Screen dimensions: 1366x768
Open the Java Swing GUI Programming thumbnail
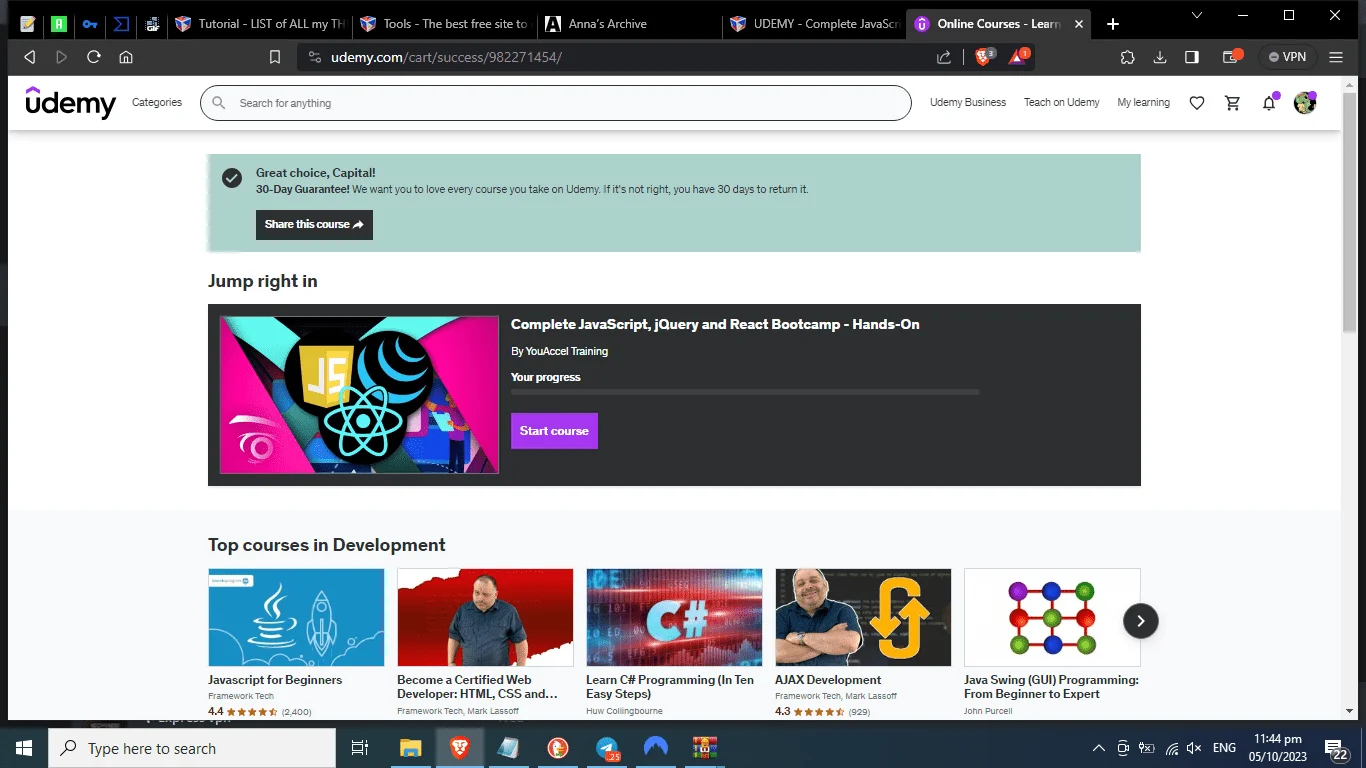(x=1052, y=617)
